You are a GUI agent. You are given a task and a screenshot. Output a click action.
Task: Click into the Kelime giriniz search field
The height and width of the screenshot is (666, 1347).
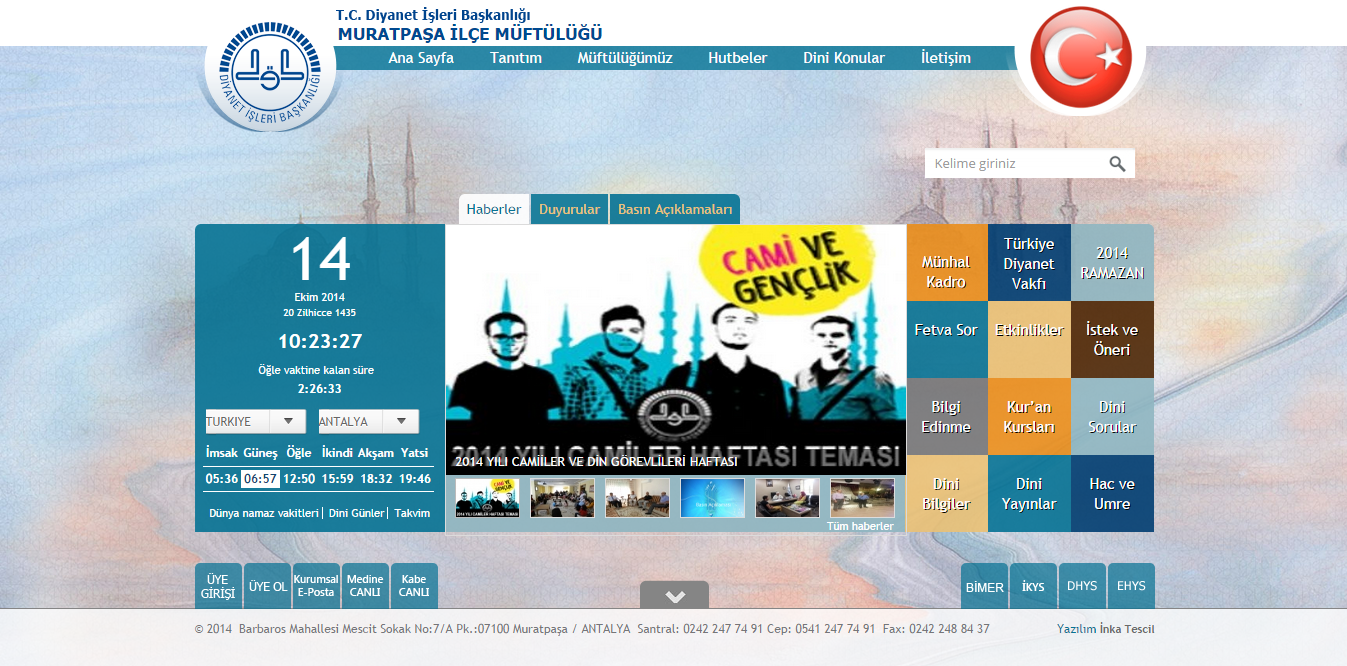(x=1015, y=164)
